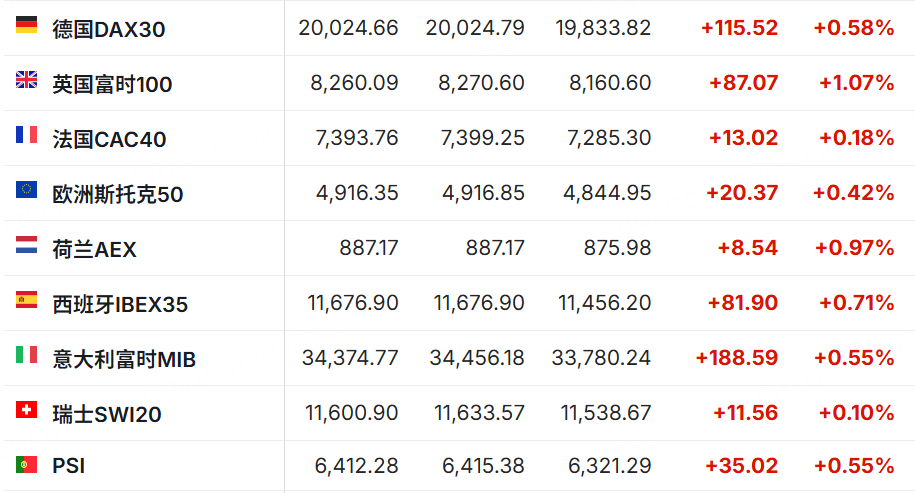Click the Italian flag icon
Screen dimensions: 915x493
26,355
